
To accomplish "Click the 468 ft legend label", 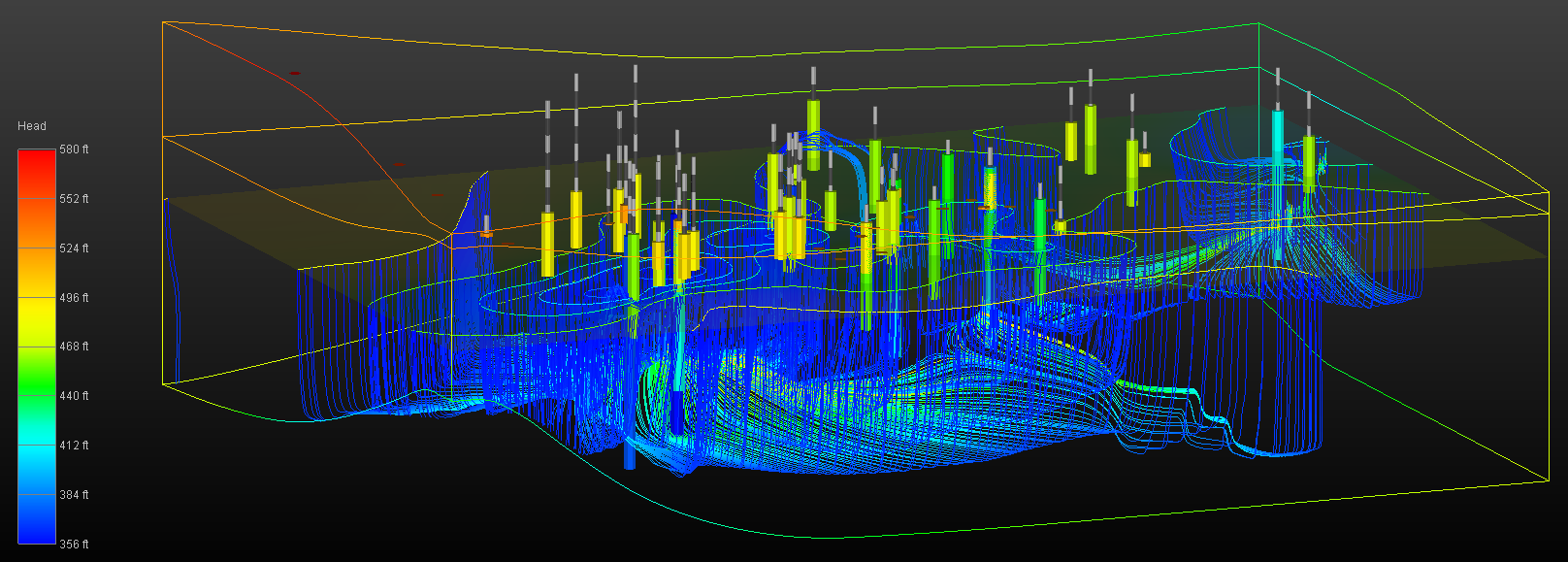I will tap(74, 347).
